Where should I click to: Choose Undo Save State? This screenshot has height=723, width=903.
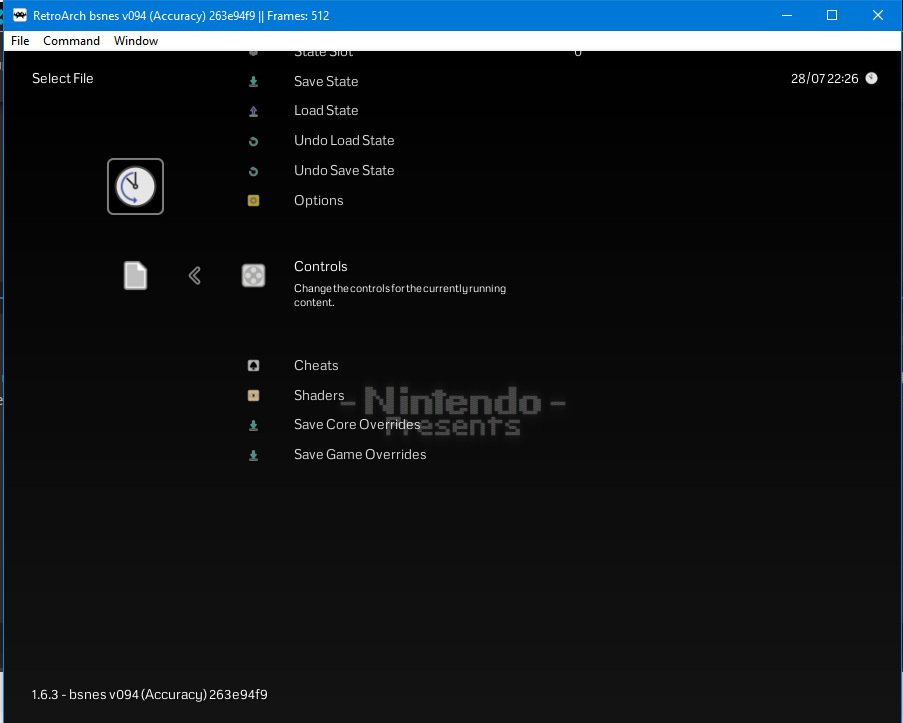344,171
